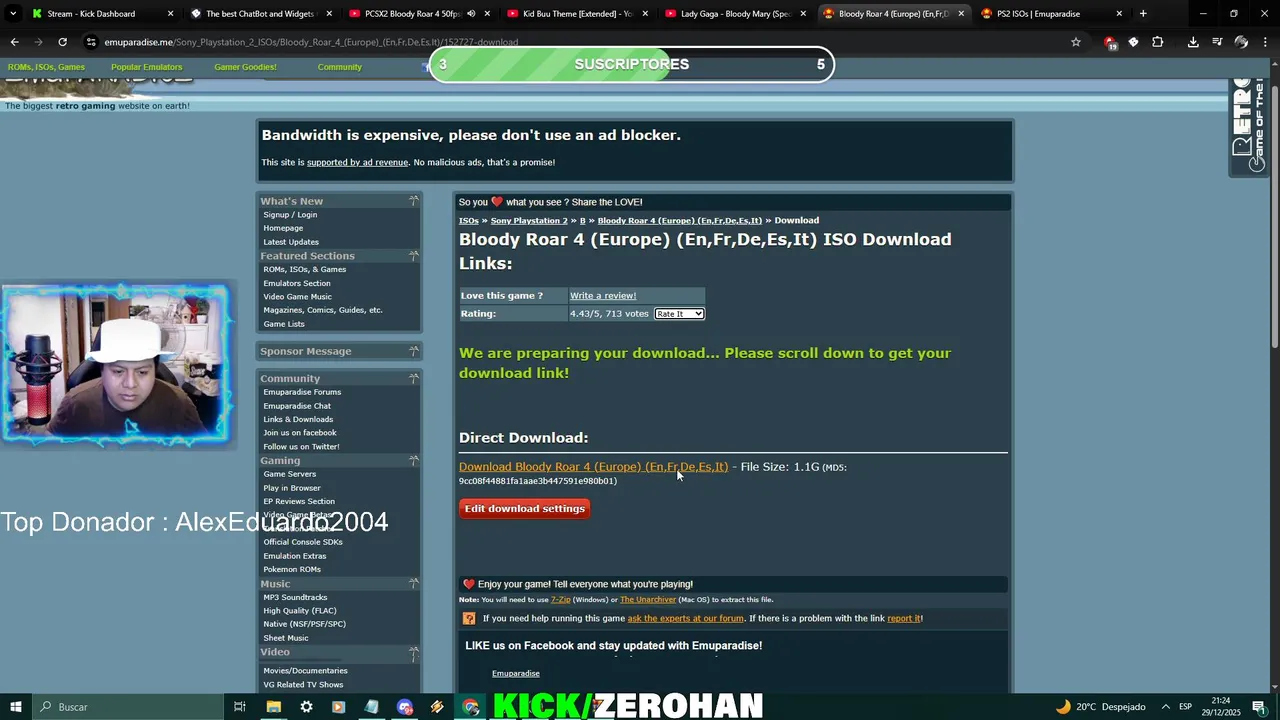Image resolution: width=1280 pixels, height=720 pixels.
Task: Open the weather widget showing 20°C Despejado
Action: pos(1100,707)
